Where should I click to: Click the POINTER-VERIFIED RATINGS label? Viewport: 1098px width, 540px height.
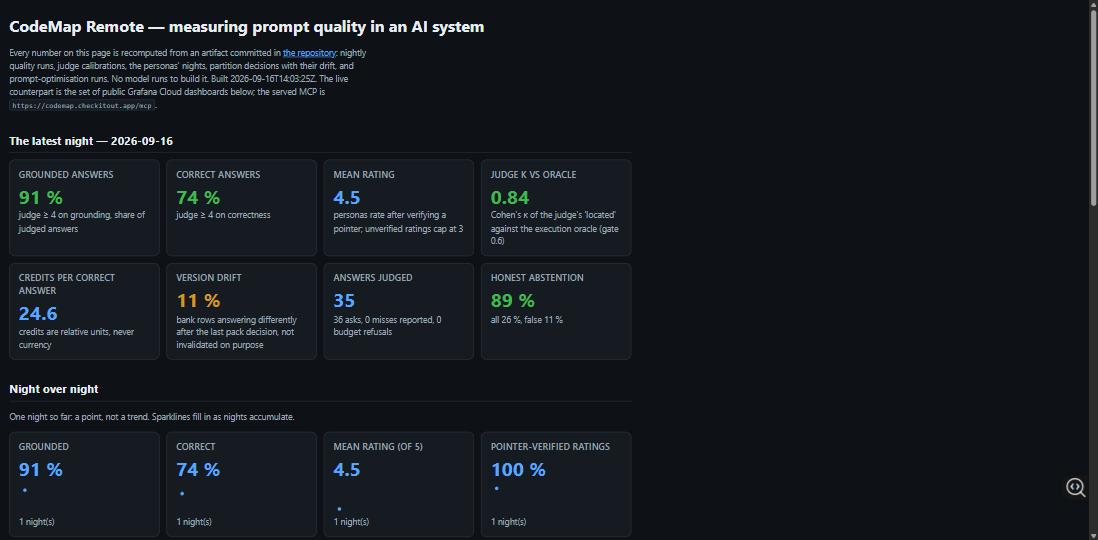(550, 446)
